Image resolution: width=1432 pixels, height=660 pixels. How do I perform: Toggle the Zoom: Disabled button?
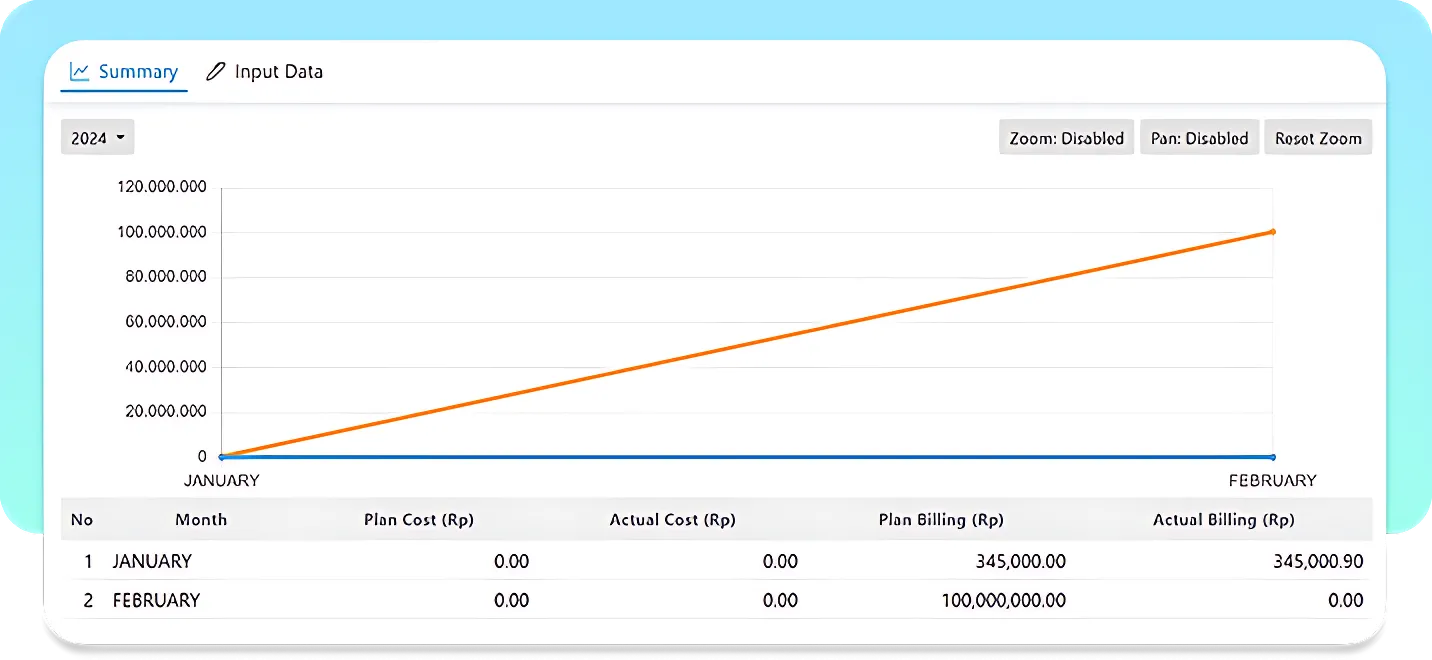[x=1066, y=138]
